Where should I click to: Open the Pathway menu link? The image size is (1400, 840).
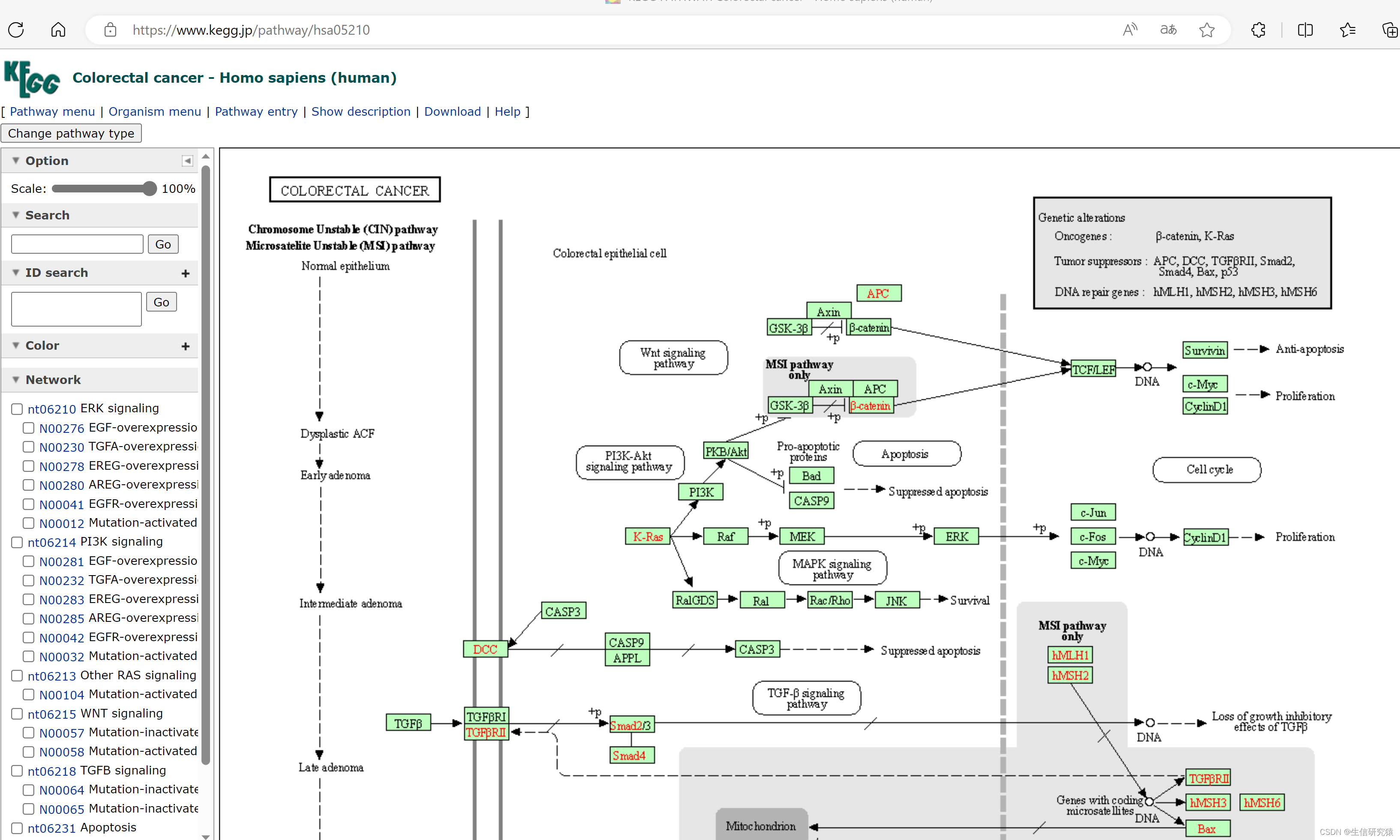pos(52,111)
